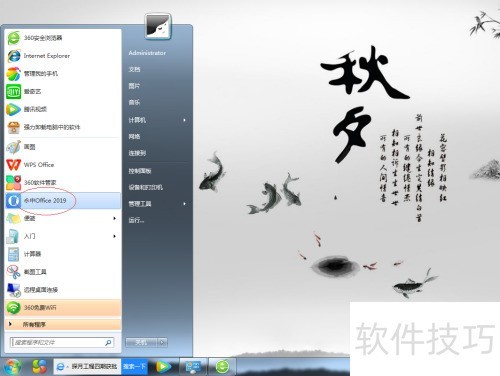The width and height of the screenshot is (500, 376).
Task: Open 便笺 Sticky Notes
Action: (63, 218)
